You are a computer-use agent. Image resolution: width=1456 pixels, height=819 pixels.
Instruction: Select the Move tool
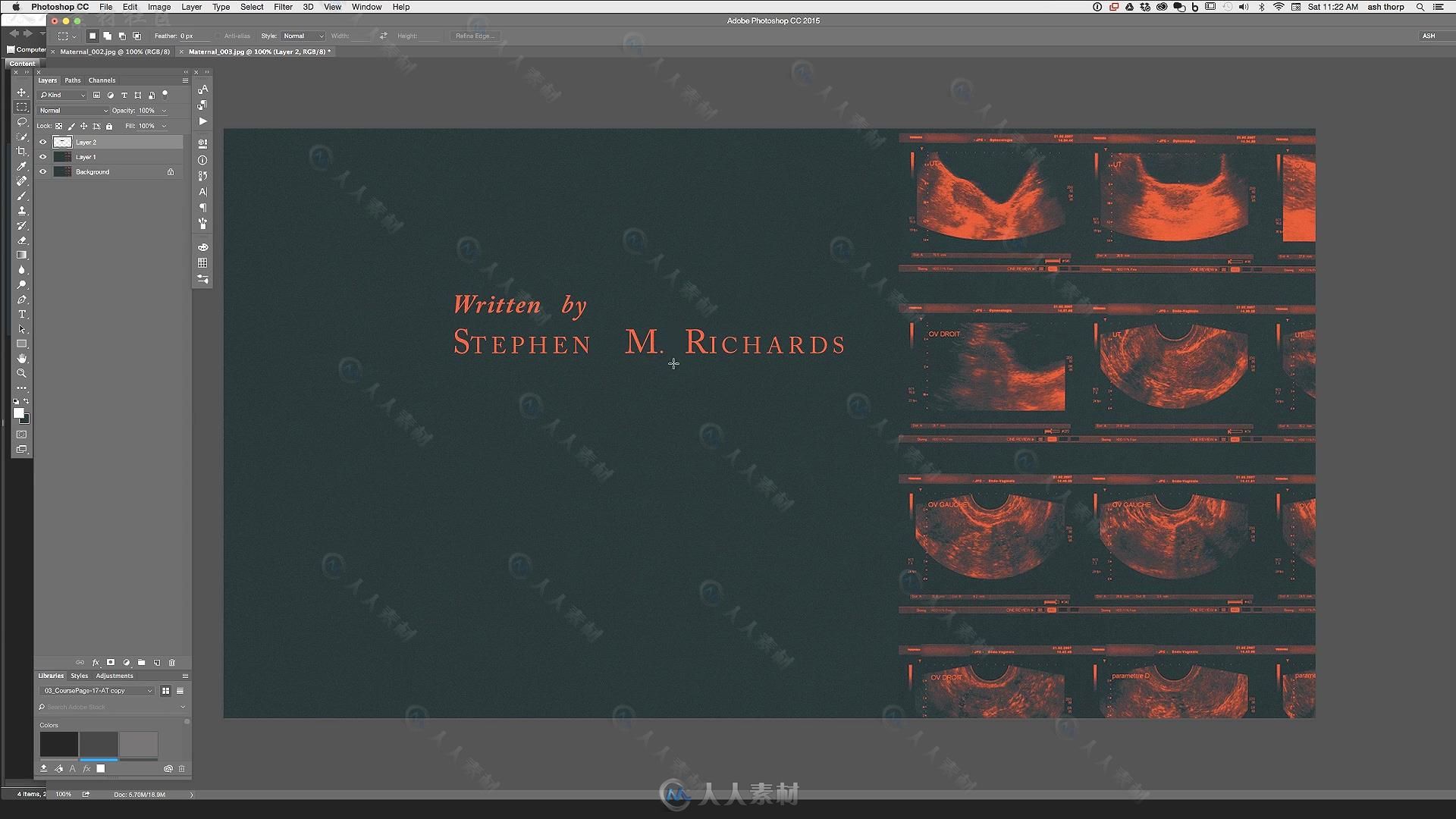point(22,92)
